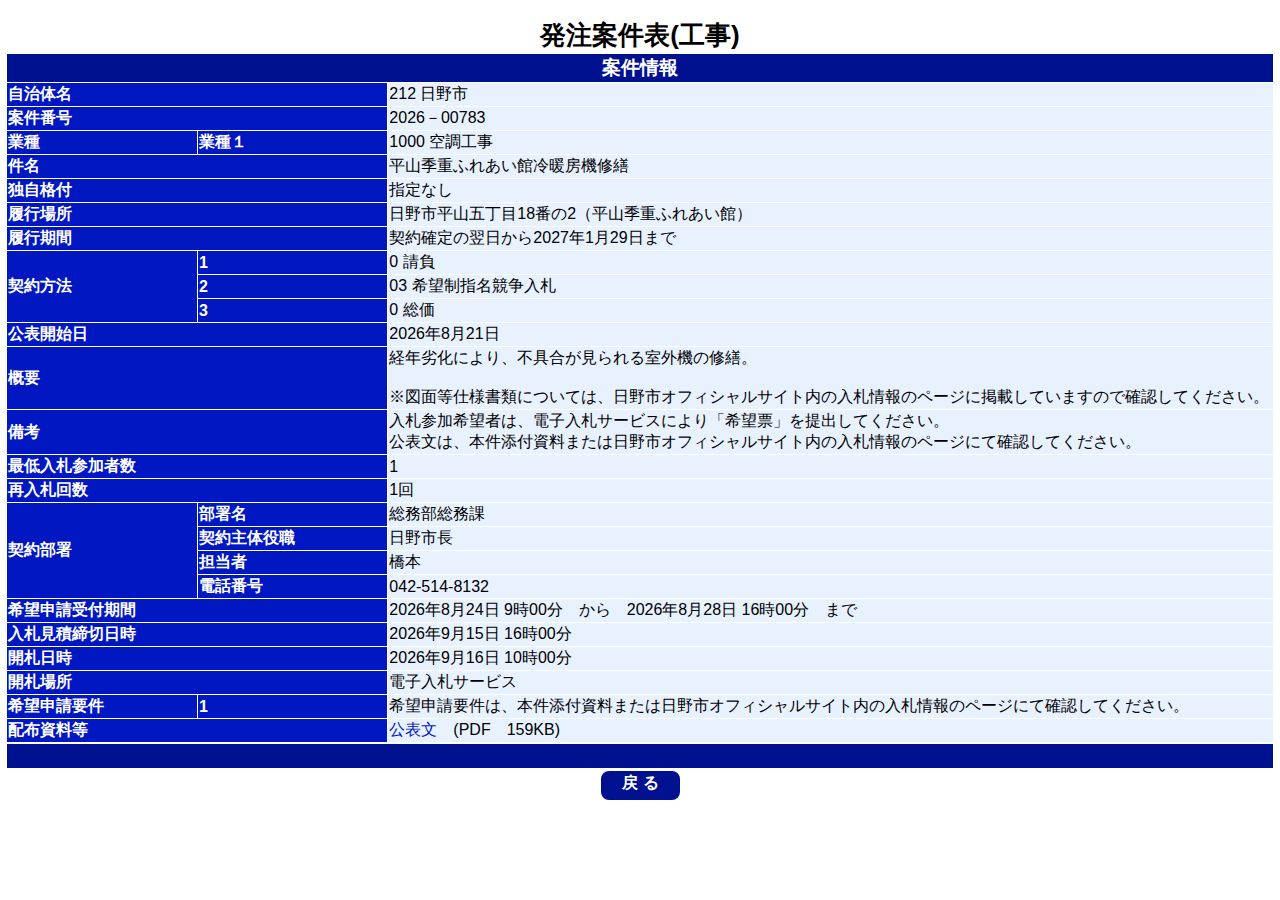1280x900 pixels.
Task: Select the date 2026年8月21日
Action: coord(444,334)
